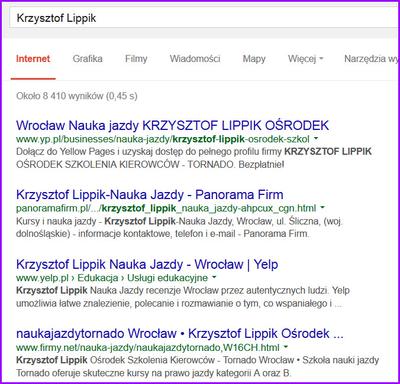Expand the arrow next to the yp.pl URL
Screen dimensions: 400x384
(316, 138)
